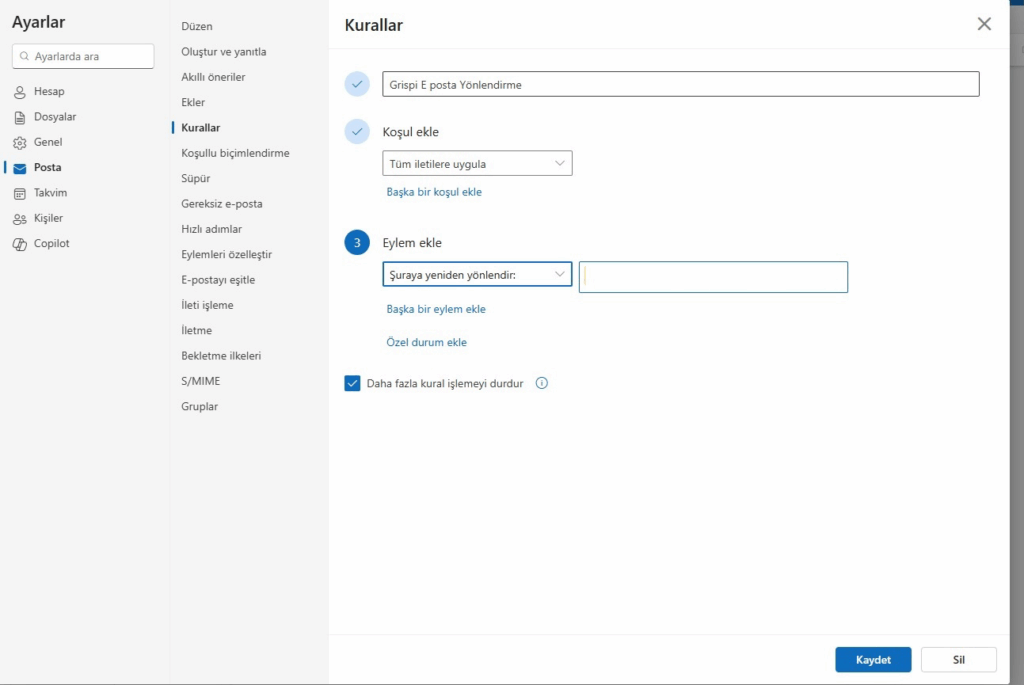Click the Dosyalar document icon
This screenshot has width=1024, height=685.
coord(20,118)
